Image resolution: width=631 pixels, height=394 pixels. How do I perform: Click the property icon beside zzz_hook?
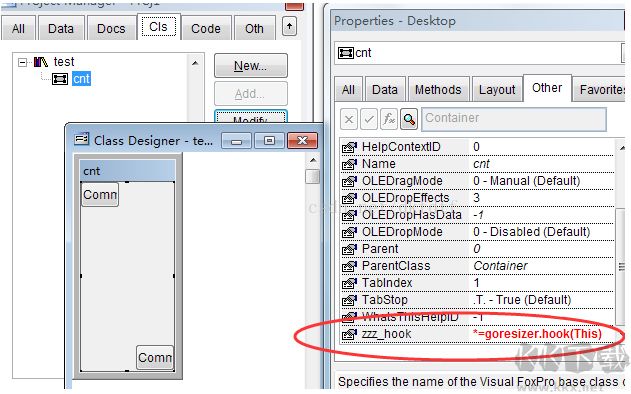point(349,335)
